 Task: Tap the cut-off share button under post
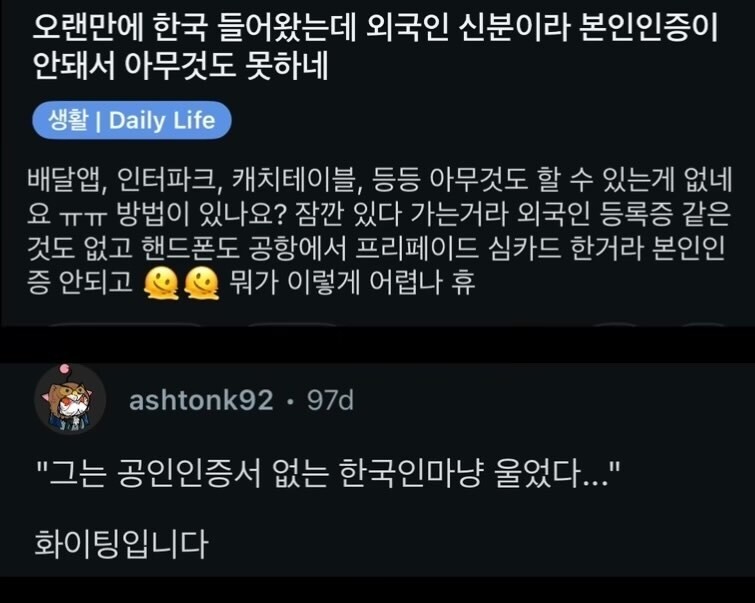pos(703,324)
